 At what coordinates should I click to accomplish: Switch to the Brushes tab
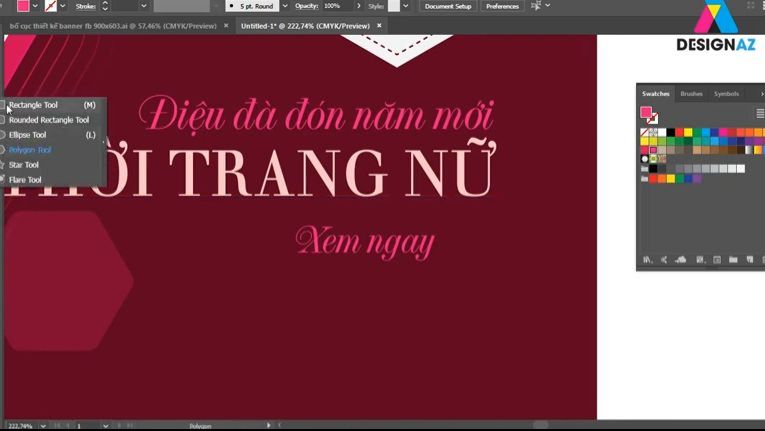coord(691,94)
